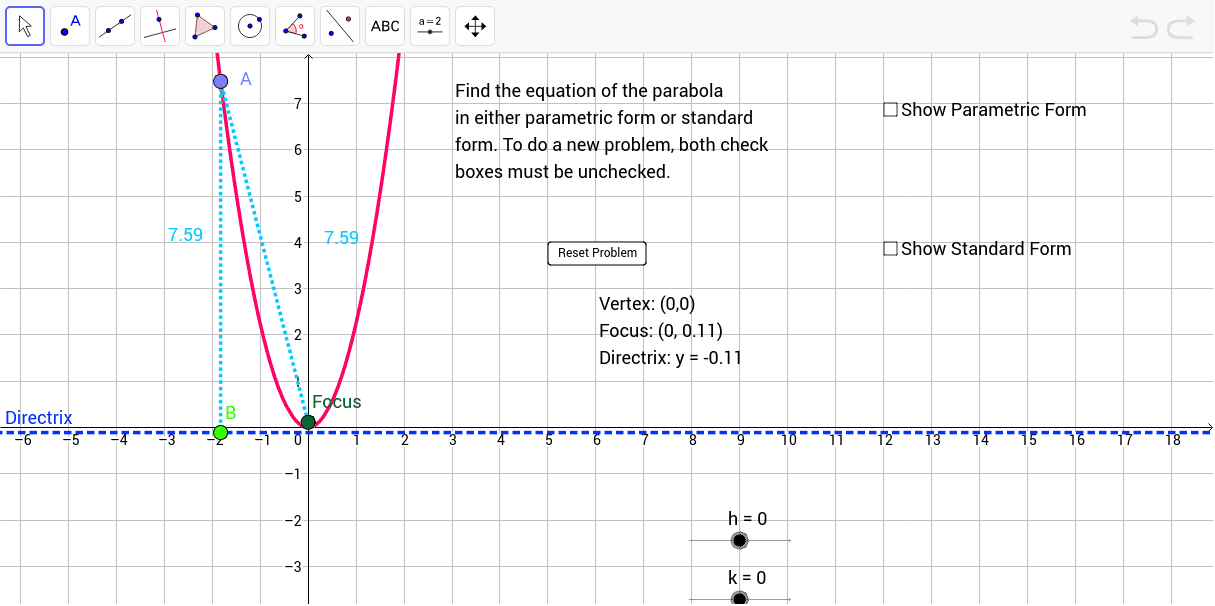Select the New Point tool
1215x606 pixels.
tap(70, 26)
